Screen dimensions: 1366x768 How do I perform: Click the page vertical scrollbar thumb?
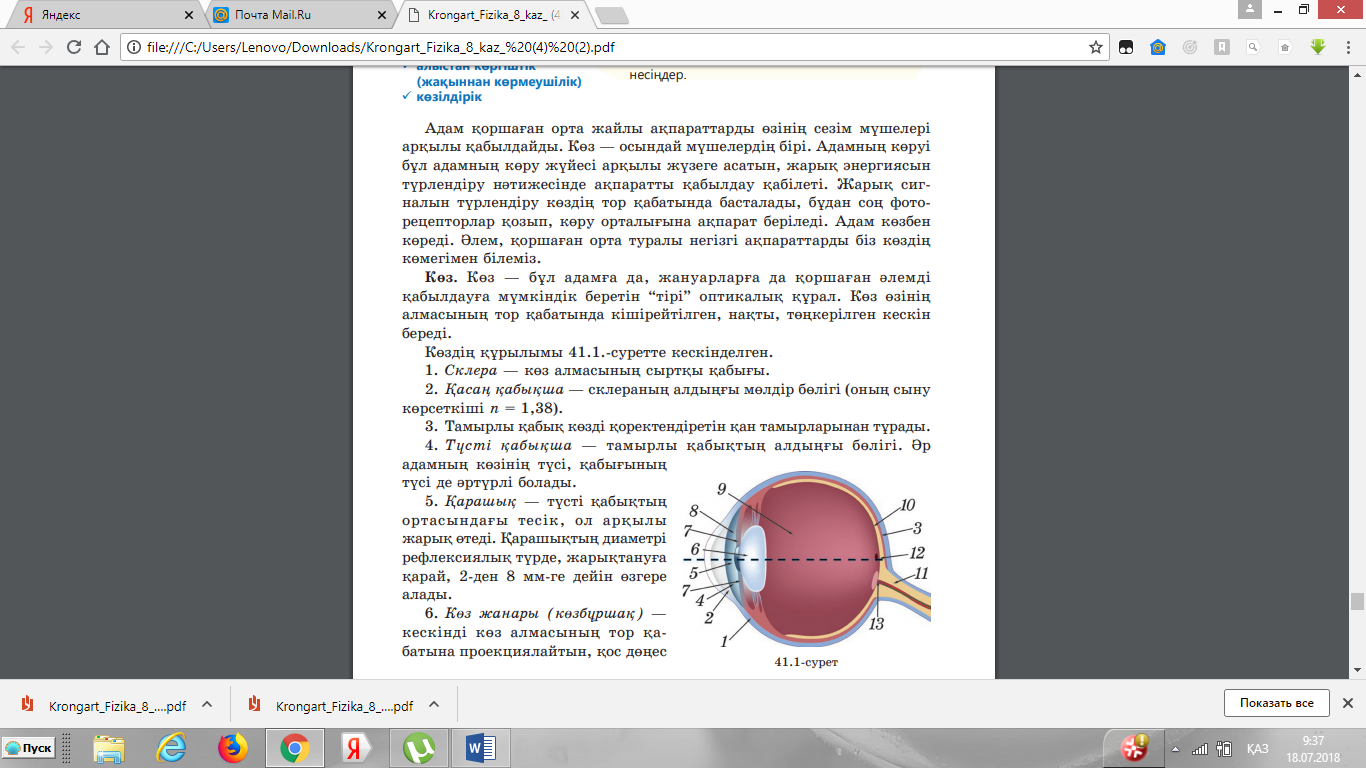1357,601
